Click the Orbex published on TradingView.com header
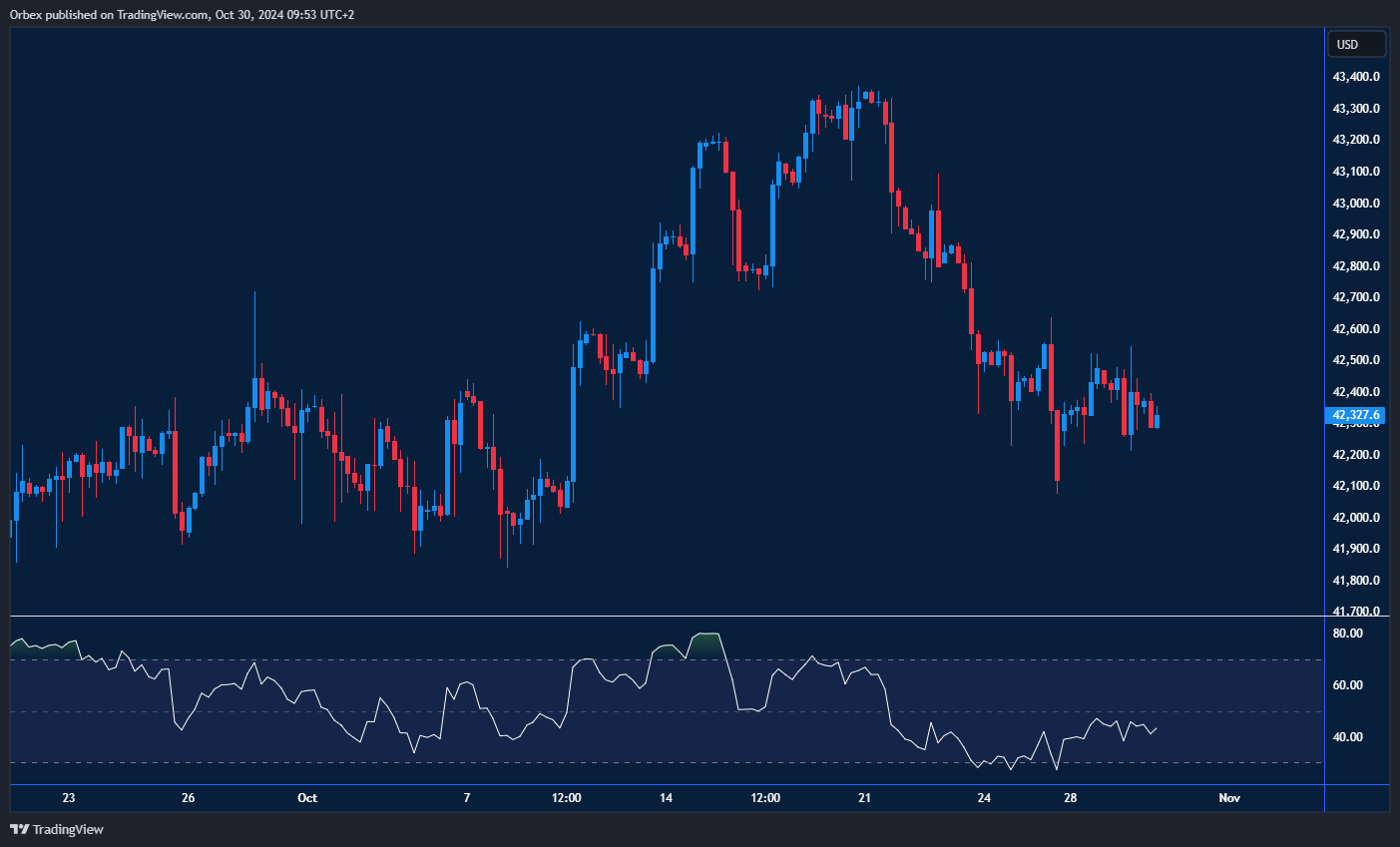Image resolution: width=1400 pixels, height=847 pixels. 182,14
